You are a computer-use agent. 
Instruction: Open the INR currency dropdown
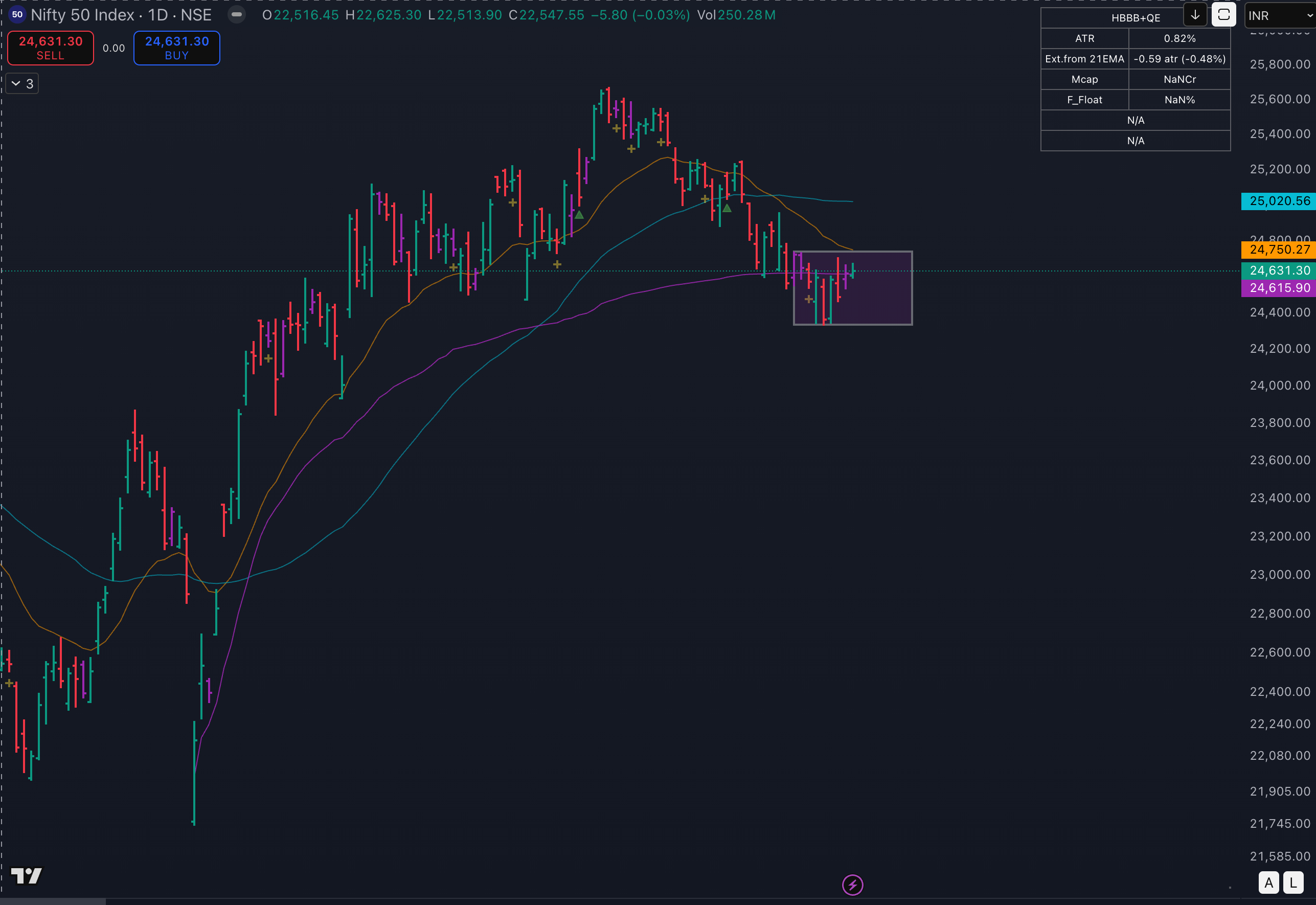point(1280,16)
